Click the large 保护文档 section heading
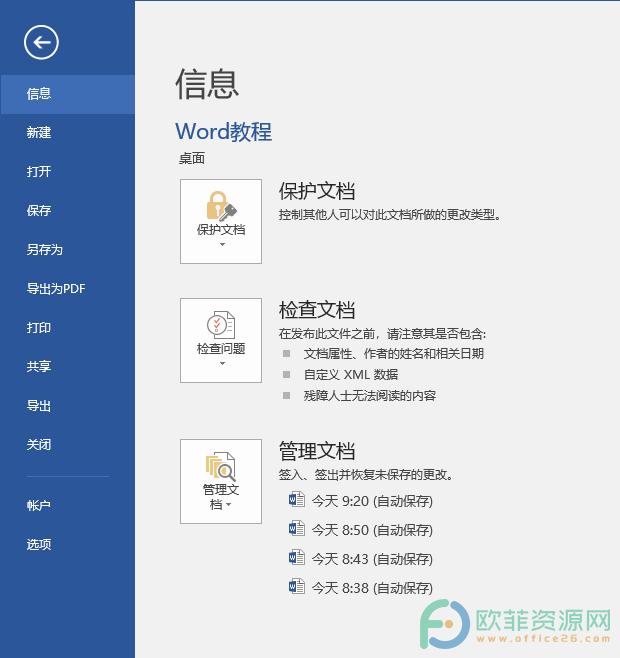This screenshot has width=620, height=658. pos(317,191)
